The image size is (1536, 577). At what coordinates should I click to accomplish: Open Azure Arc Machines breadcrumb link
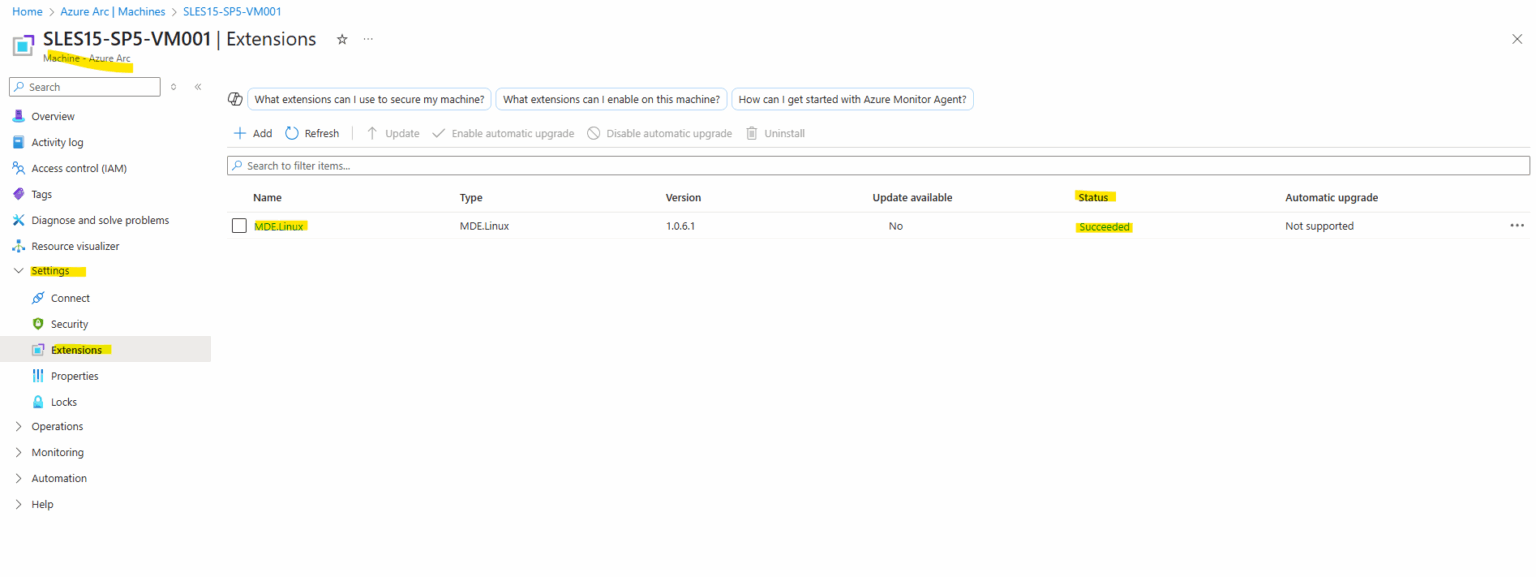click(x=113, y=11)
